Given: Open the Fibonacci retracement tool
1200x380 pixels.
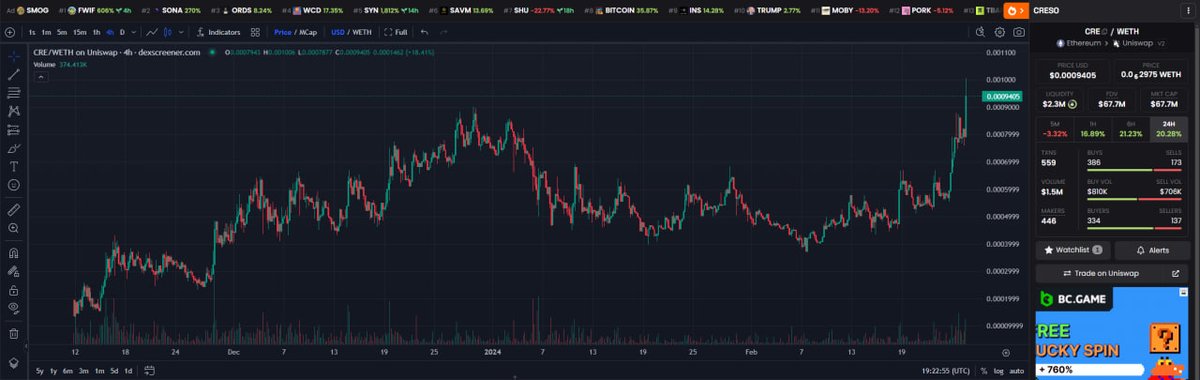Looking at the screenshot, I should [x=14, y=92].
